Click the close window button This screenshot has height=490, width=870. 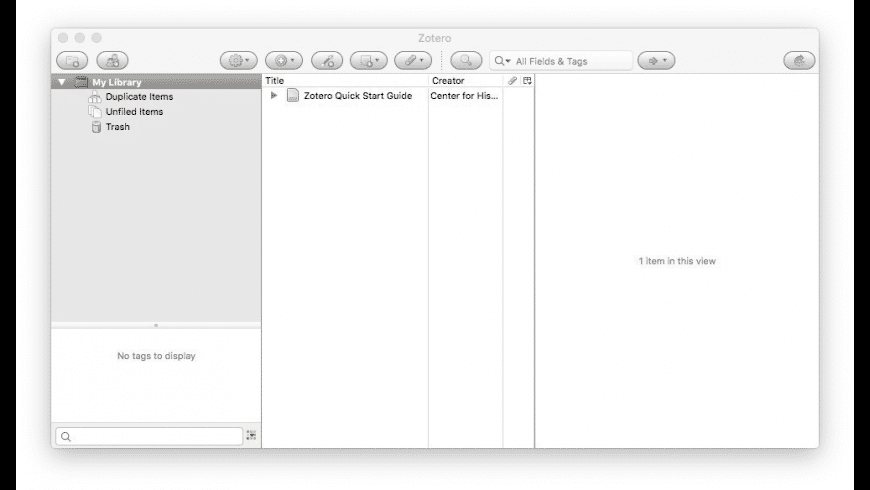(63, 38)
